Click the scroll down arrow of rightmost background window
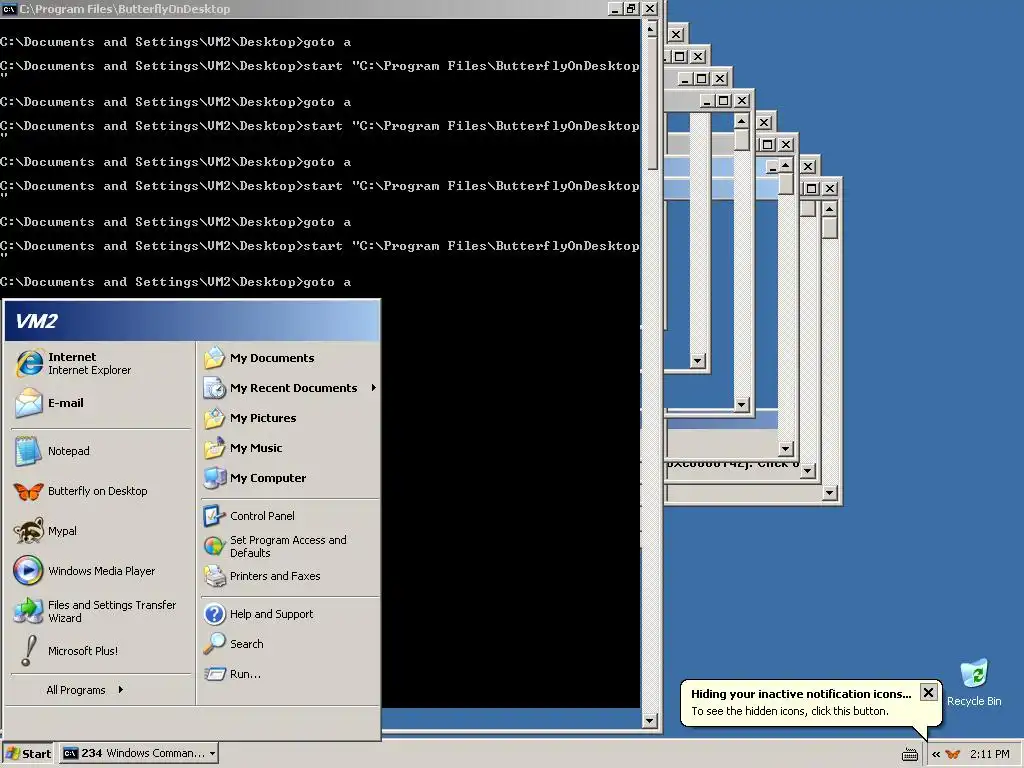Screen dimensions: 1024x768 click(x=829, y=493)
